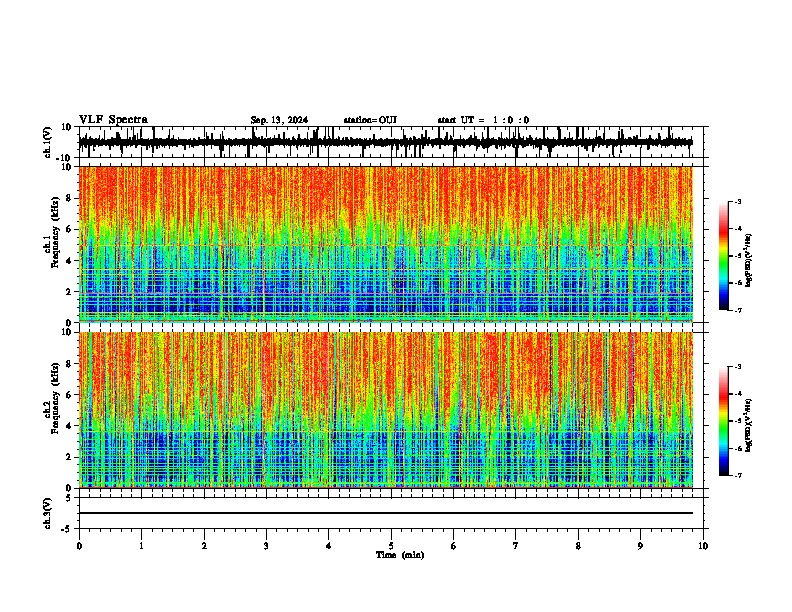Click the "ch.1(V)" waveform axis label

pyautogui.click(x=48, y=142)
